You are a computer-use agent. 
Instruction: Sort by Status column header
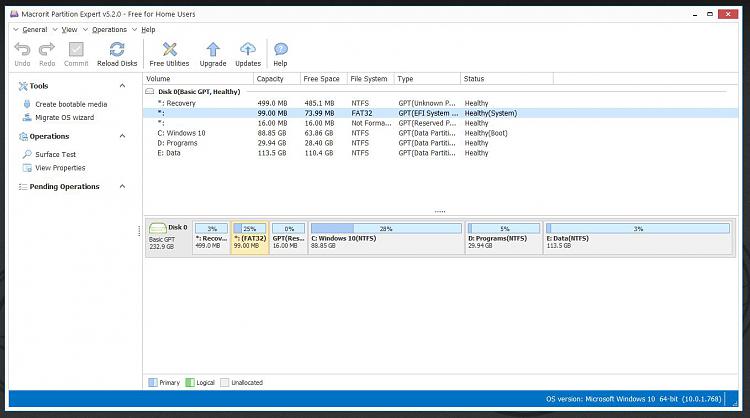click(x=507, y=78)
